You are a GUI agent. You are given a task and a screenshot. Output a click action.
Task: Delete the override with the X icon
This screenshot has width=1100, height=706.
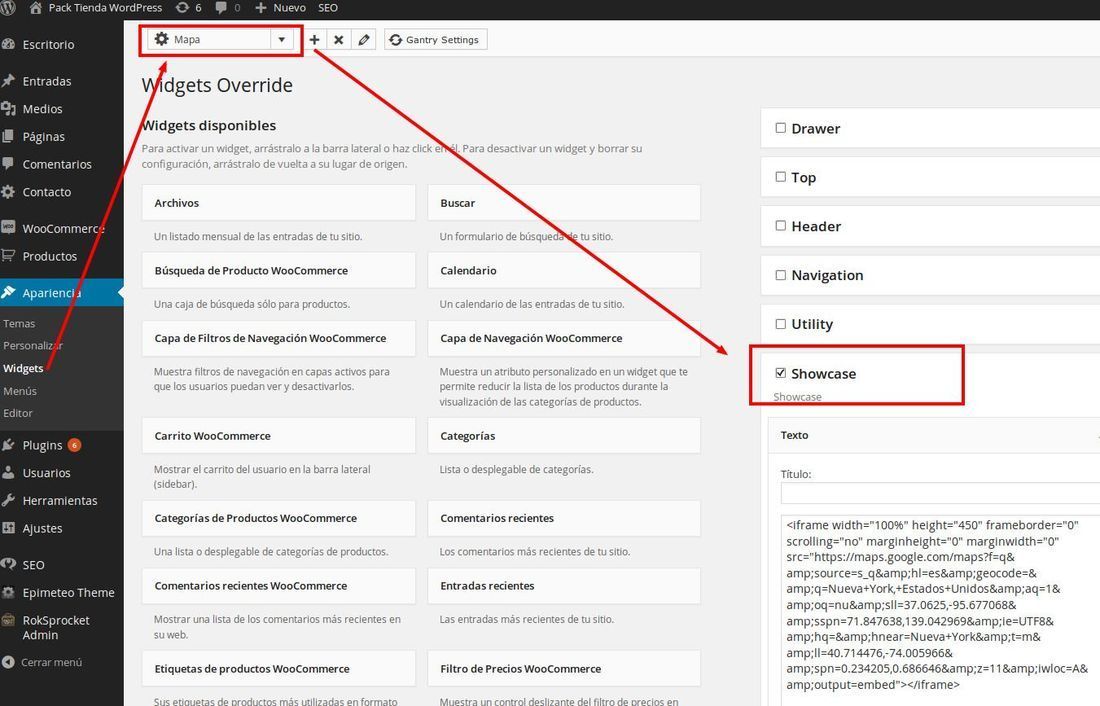tap(338, 39)
